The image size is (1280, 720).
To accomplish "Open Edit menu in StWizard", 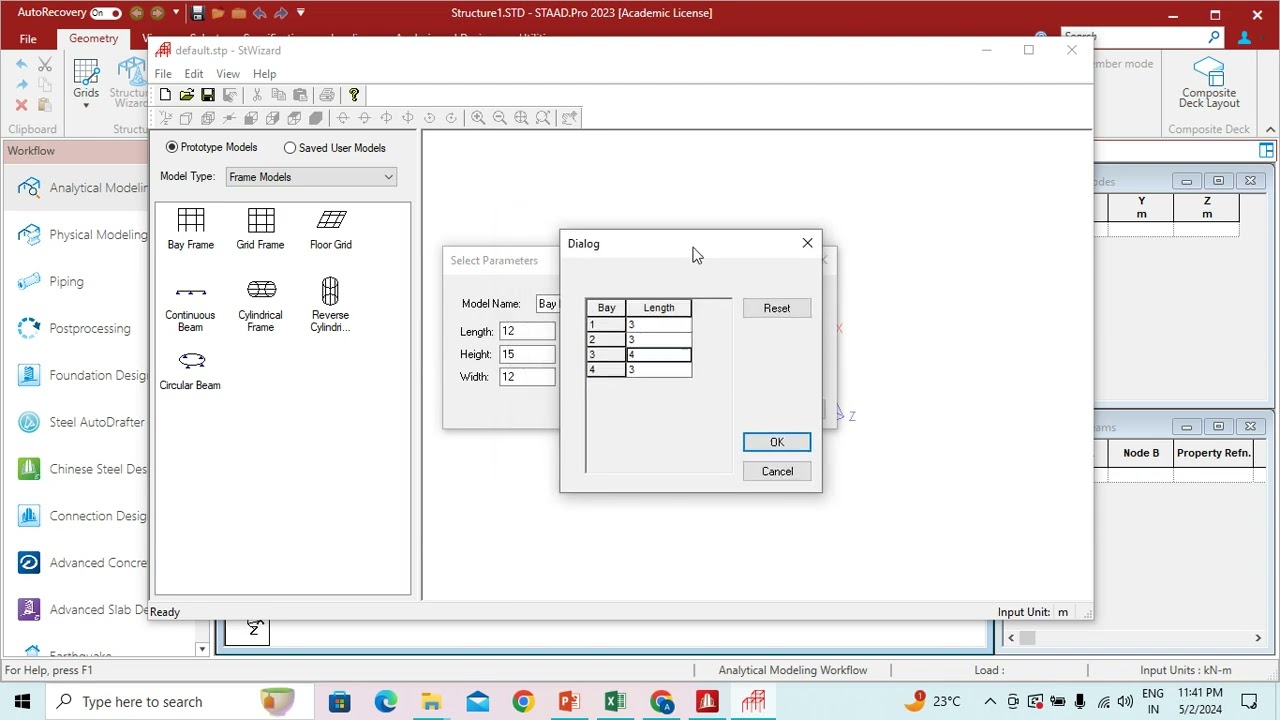I will point(194,74).
